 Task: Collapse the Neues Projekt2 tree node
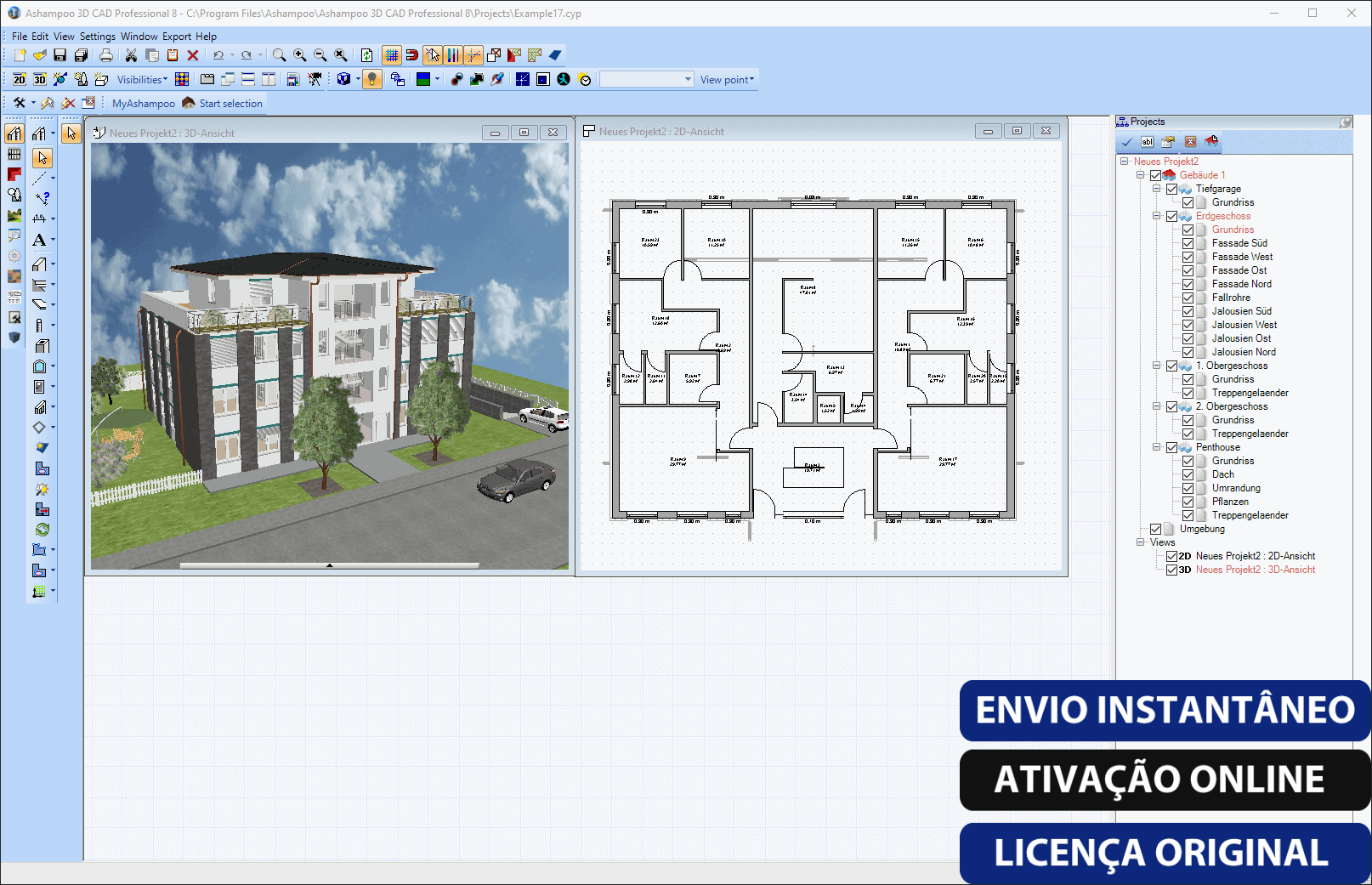(x=1125, y=162)
